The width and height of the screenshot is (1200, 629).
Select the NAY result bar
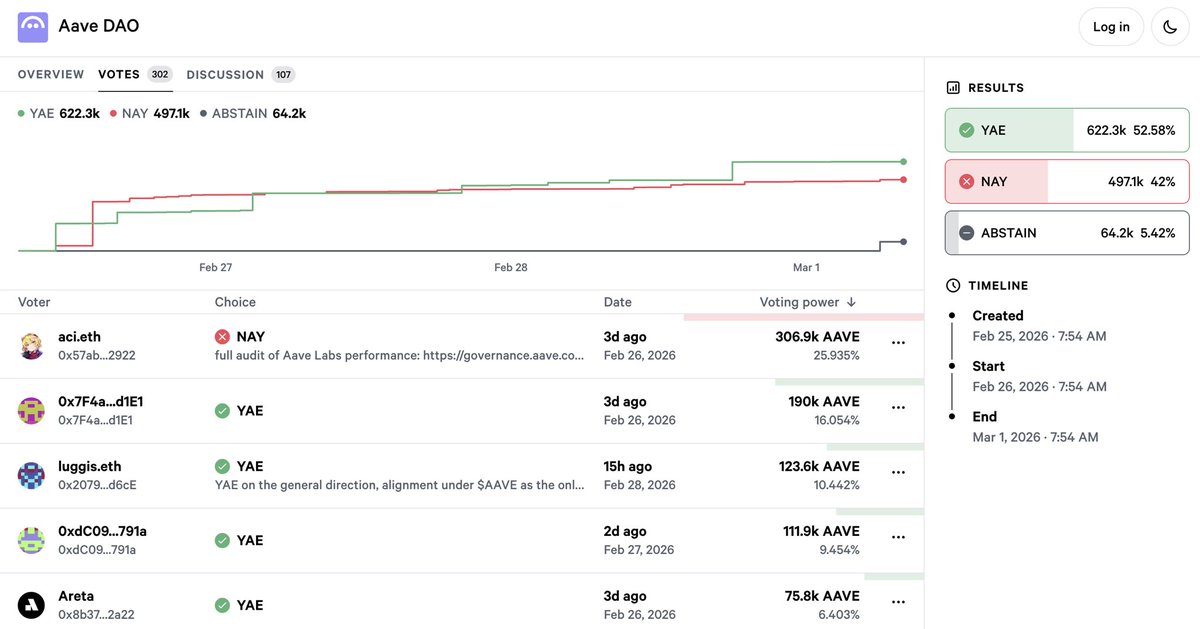[x=1067, y=182]
